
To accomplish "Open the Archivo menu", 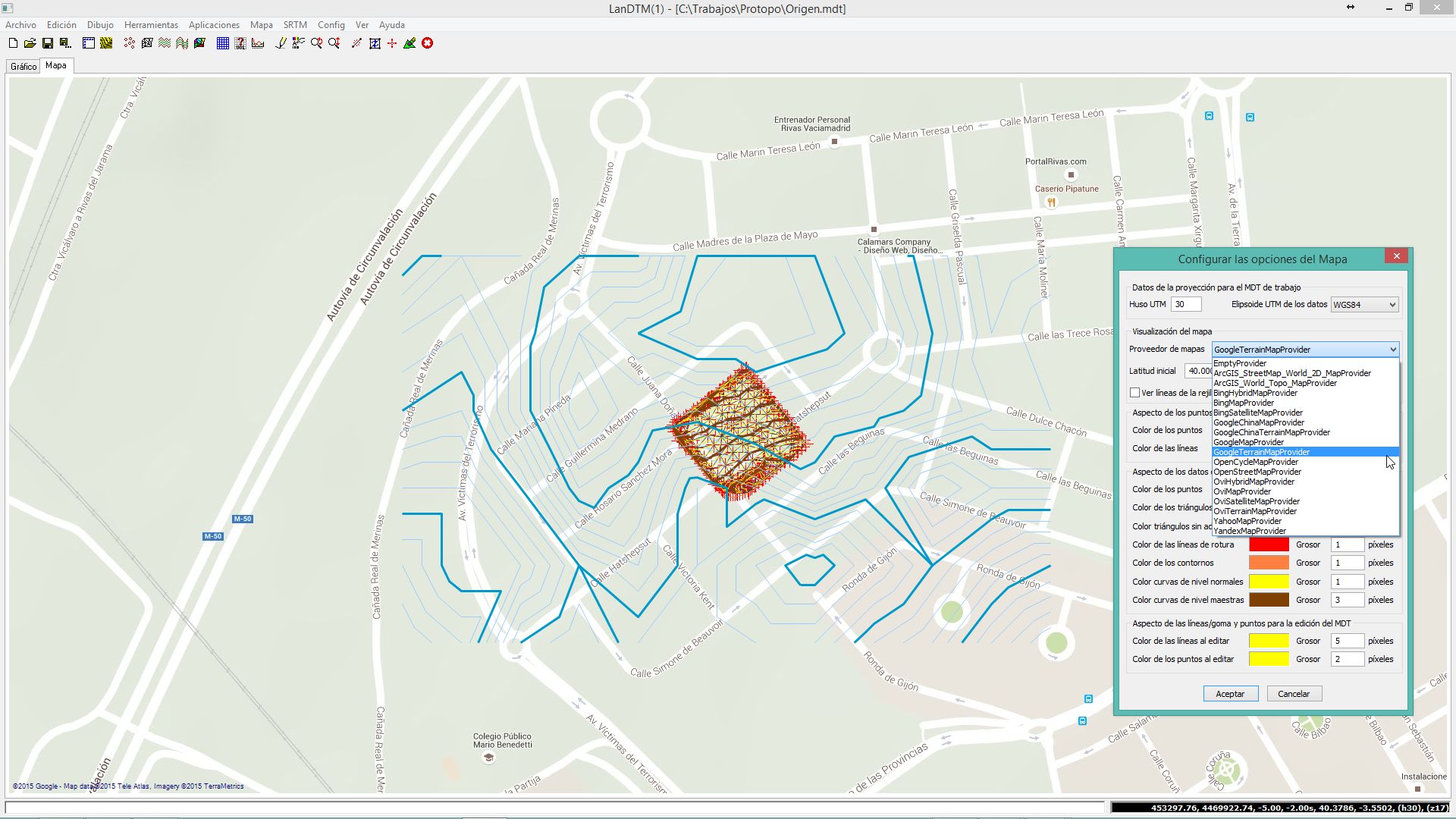I will pyautogui.click(x=20, y=25).
